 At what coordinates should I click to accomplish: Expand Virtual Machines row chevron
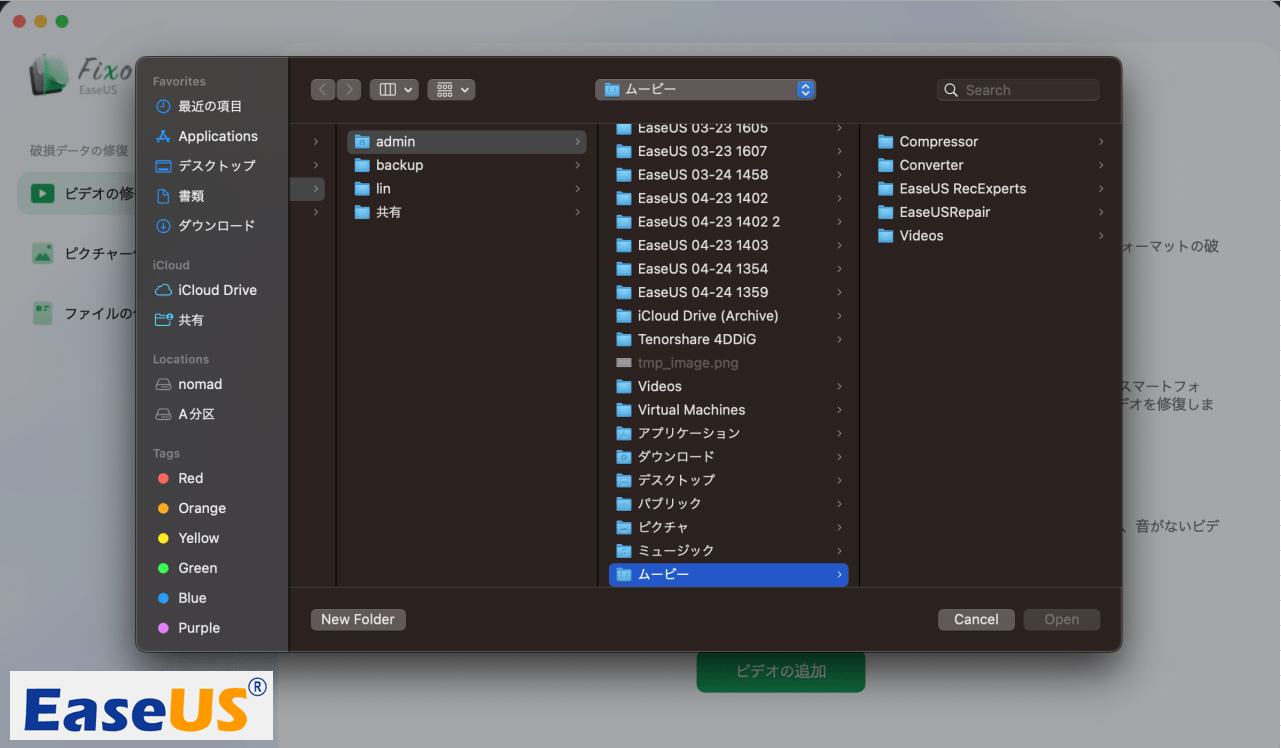839,410
